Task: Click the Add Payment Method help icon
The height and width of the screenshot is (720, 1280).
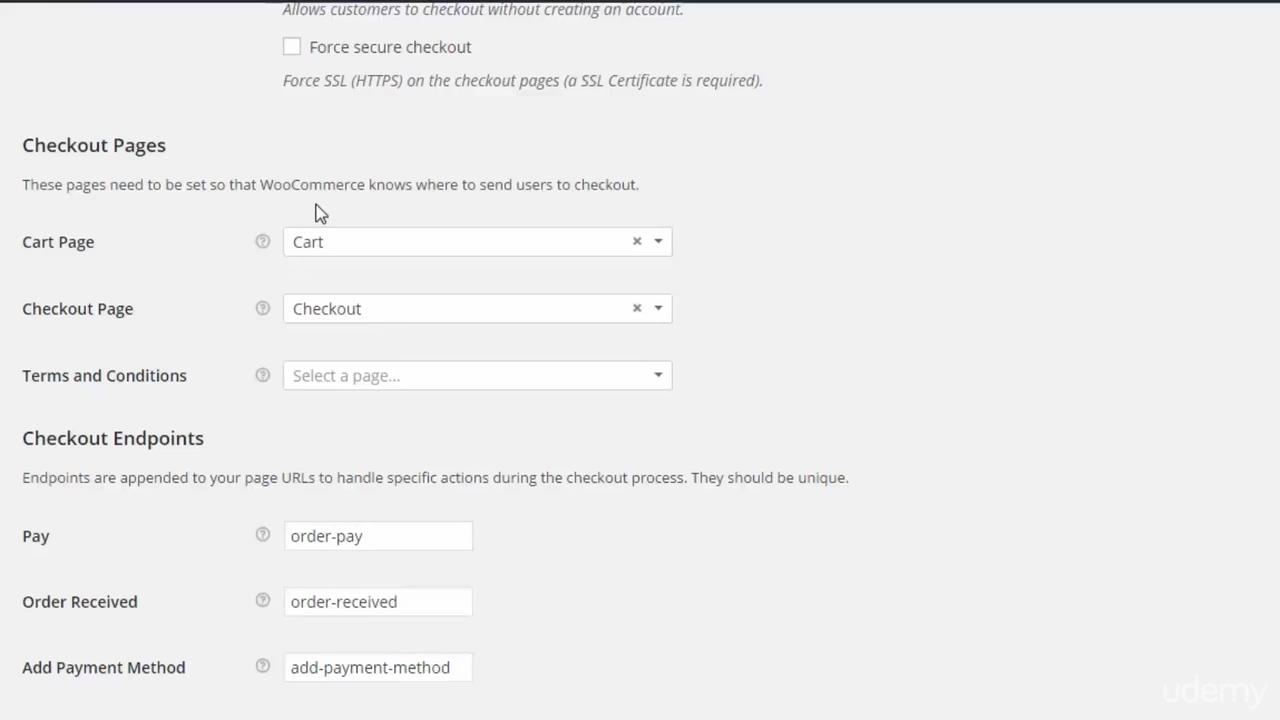Action: pos(262,666)
